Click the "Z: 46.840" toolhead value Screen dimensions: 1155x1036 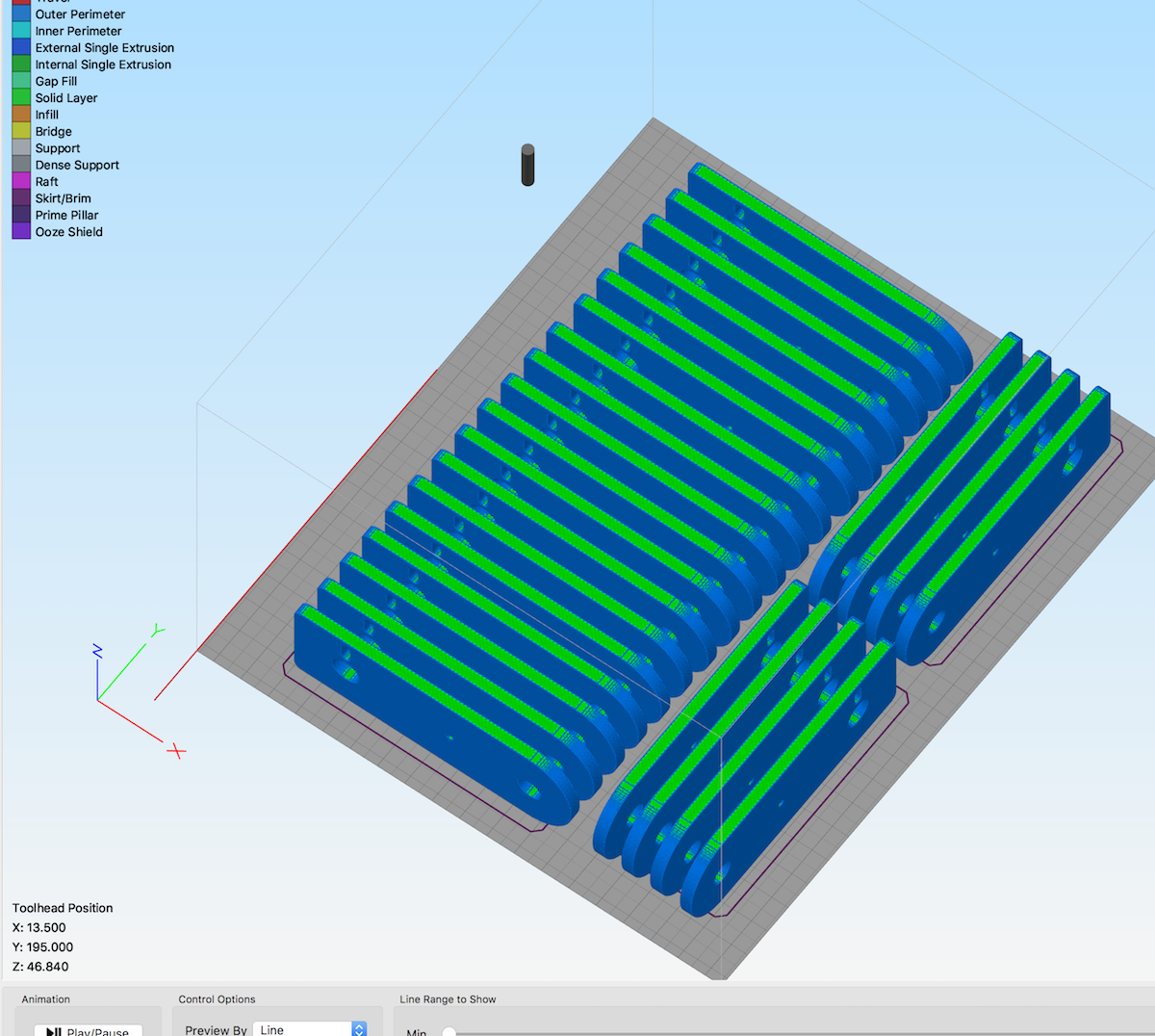click(40, 967)
